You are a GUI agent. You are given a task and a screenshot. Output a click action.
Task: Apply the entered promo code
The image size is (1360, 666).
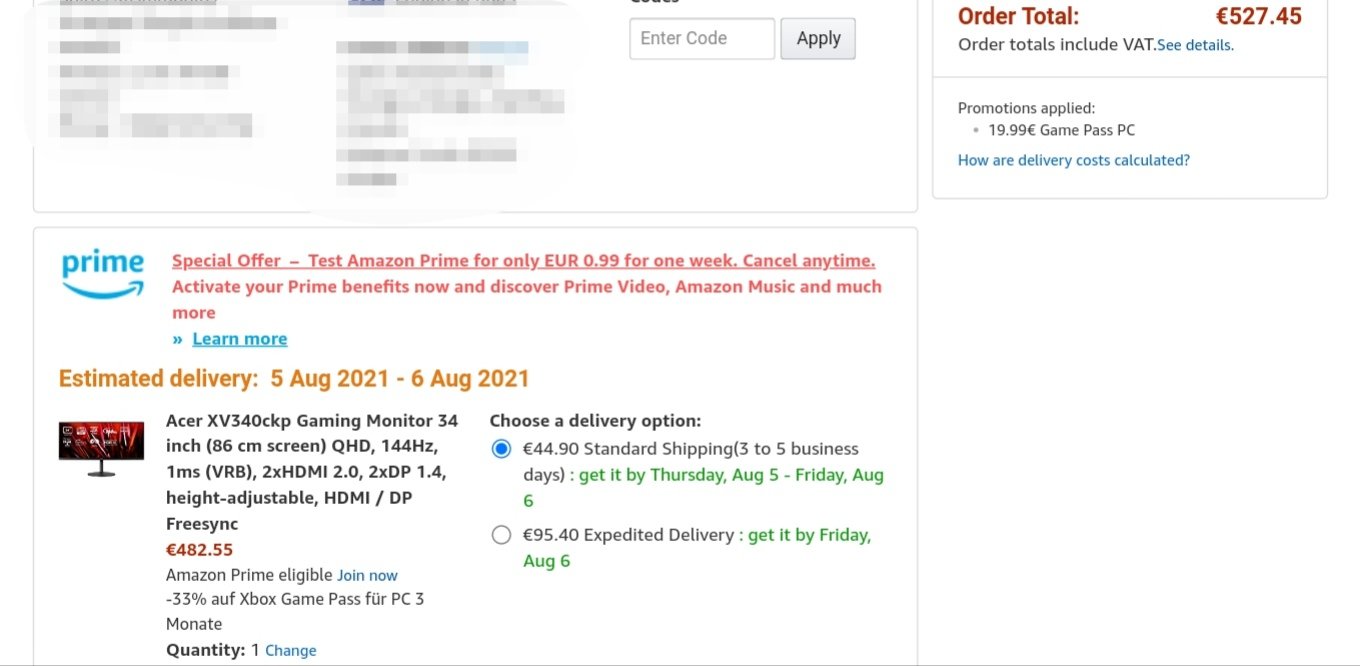pyautogui.click(x=818, y=39)
